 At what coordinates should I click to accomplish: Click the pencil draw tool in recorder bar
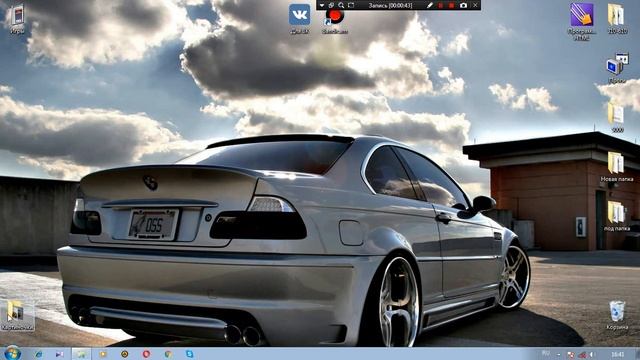(429, 5)
